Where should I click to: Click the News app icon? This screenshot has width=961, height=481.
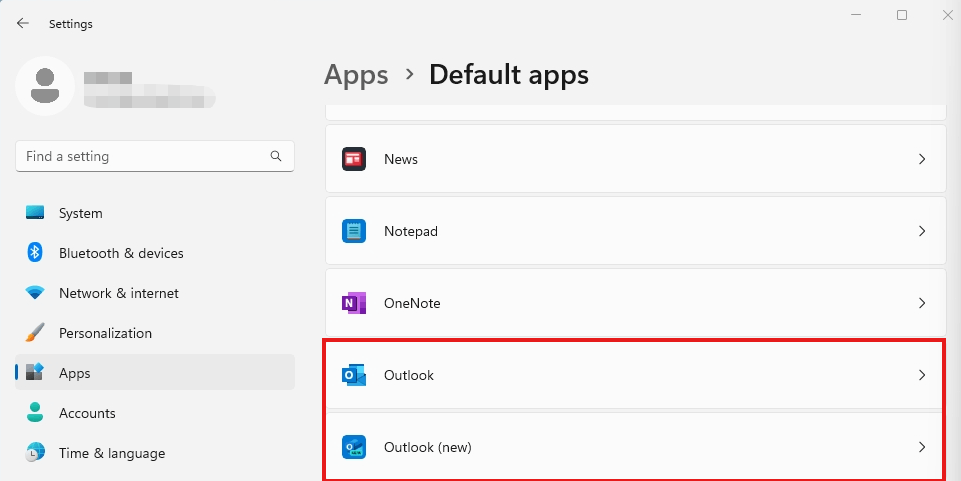(354, 159)
